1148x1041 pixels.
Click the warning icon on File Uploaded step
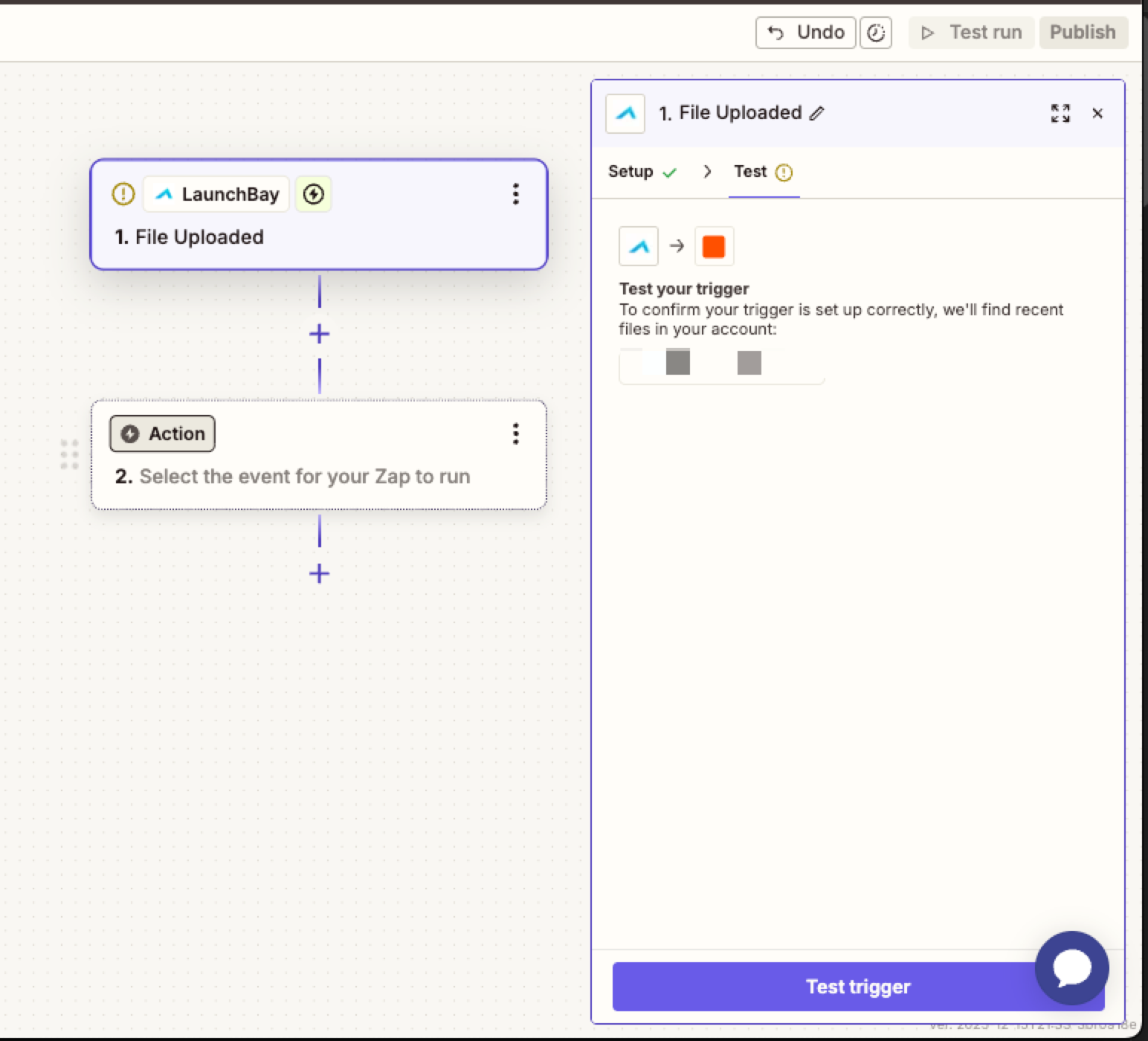pos(123,194)
